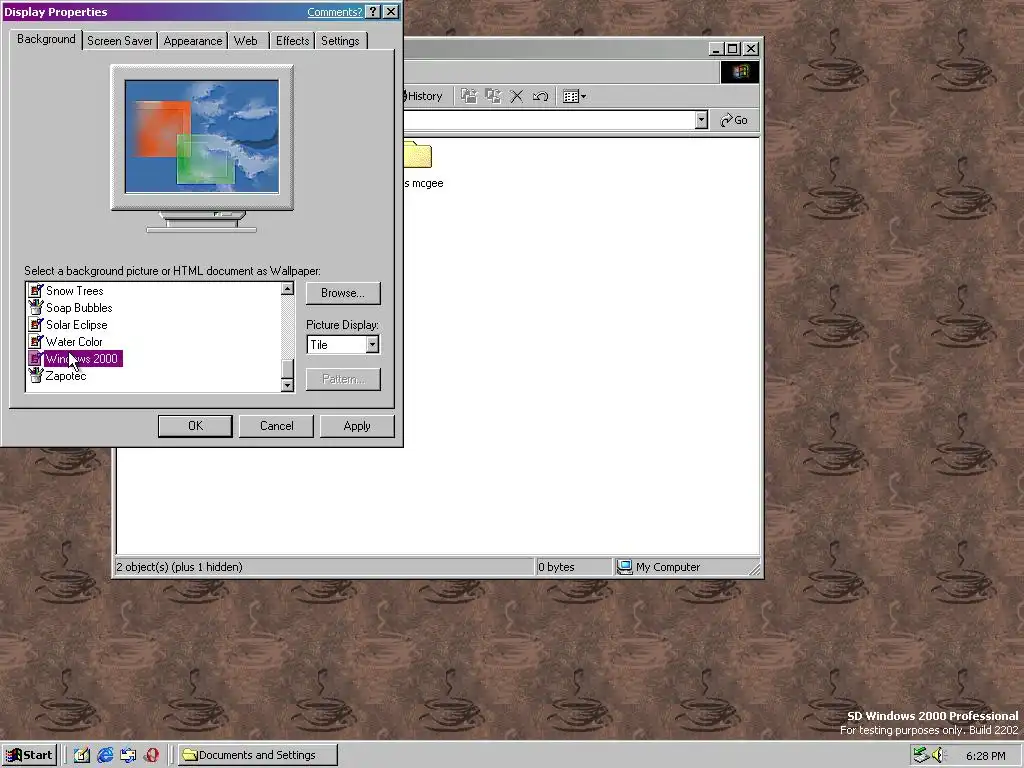
Task: Click the red quick launch icon
Action: [152, 755]
